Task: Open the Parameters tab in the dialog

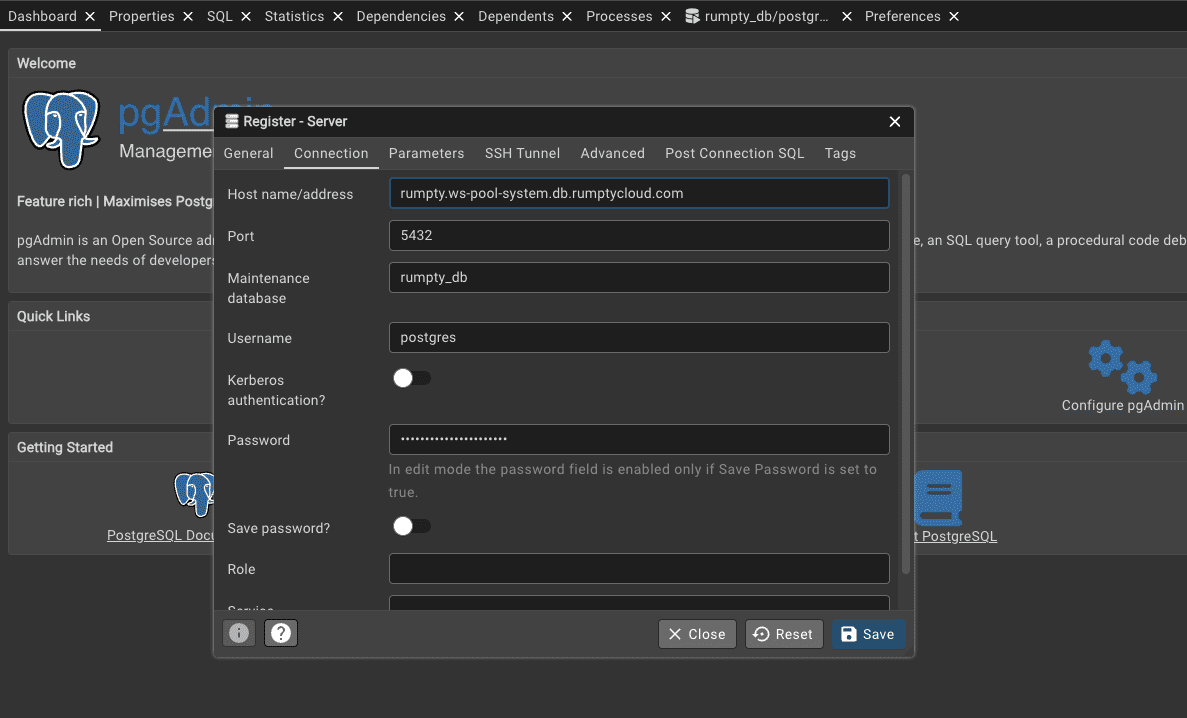Action: [426, 153]
